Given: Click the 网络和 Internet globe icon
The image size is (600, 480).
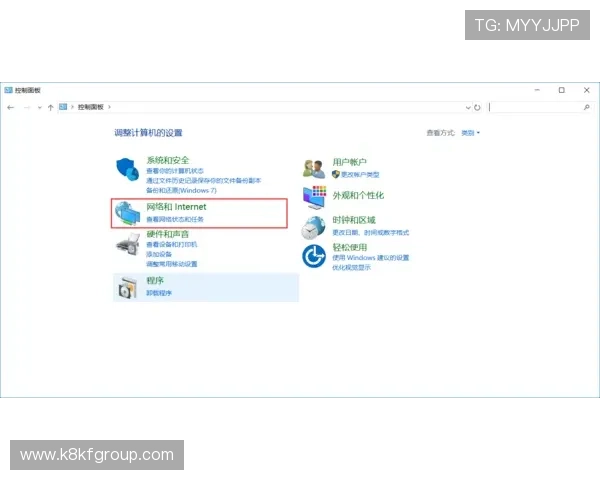Looking at the screenshot, I should (128, 213).
